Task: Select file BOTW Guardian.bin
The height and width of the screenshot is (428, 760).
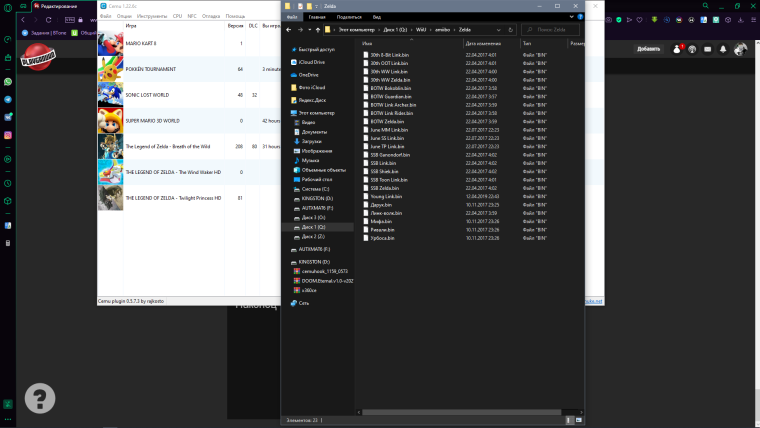Action: click(x=391, y=96)
